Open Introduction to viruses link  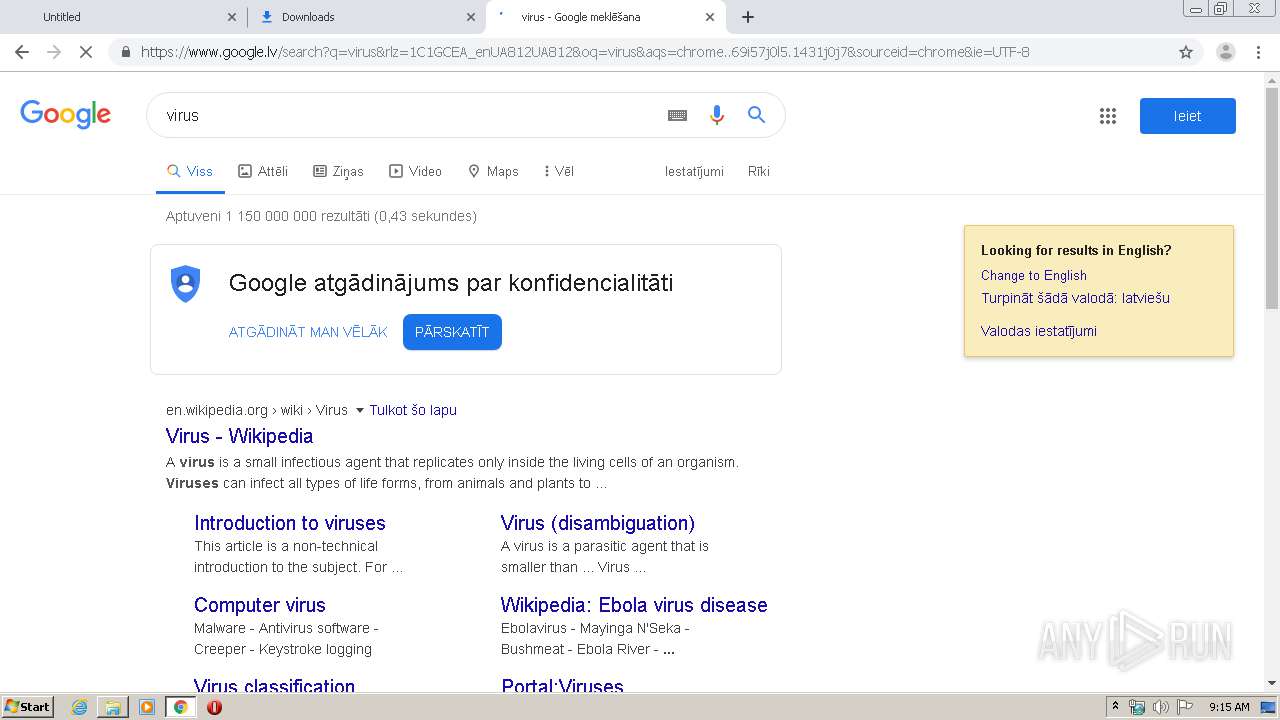pyautogui.click(x=290, y=523)
